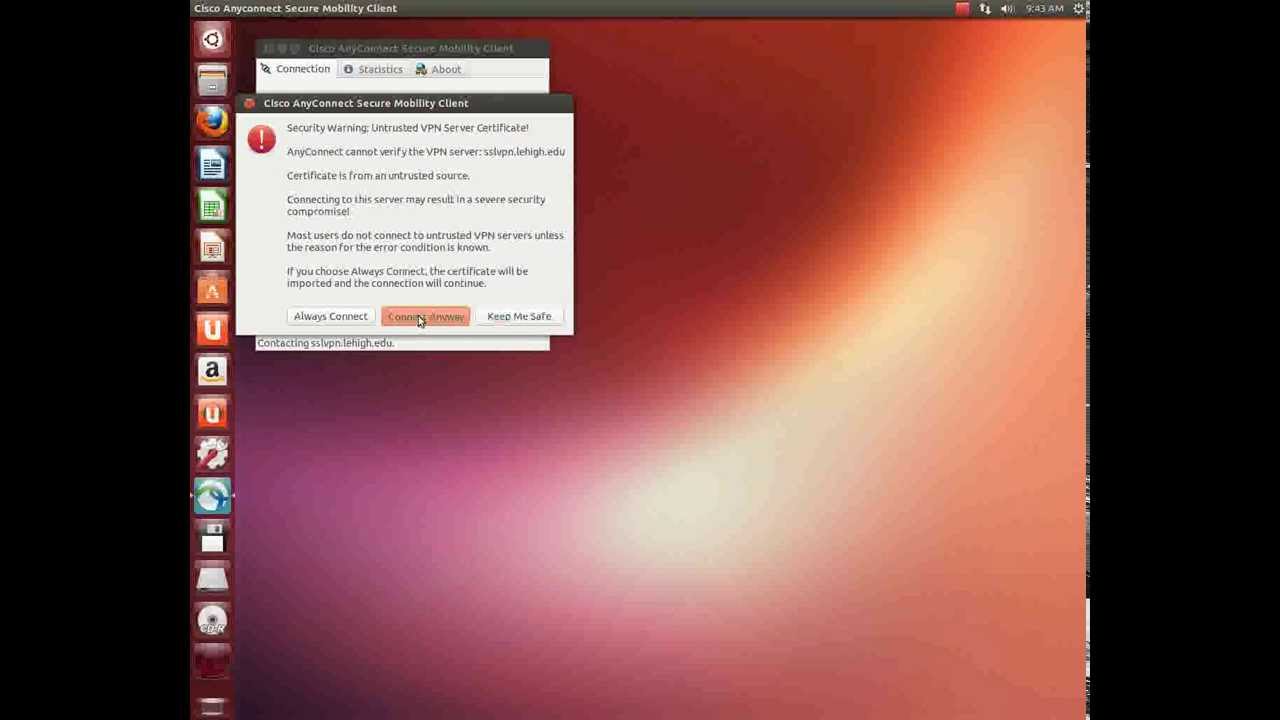Open the network indicator in top panel
The width and height of the screenshot is (1280, 720).
pyautogui.click(x=985, y=8)
